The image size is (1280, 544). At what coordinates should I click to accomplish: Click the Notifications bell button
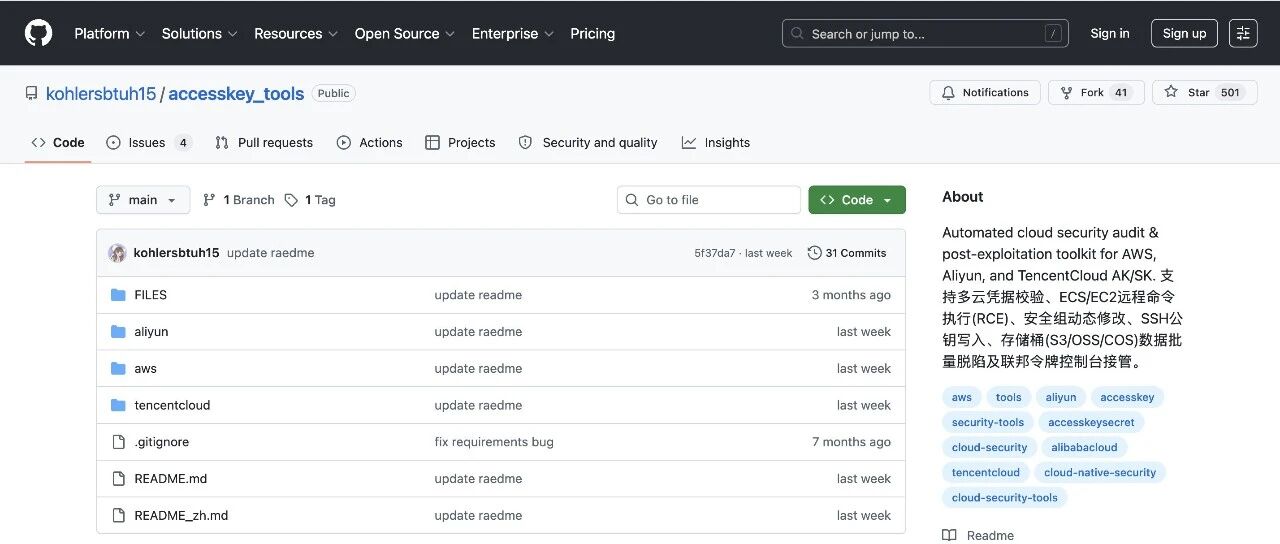[x=985, y=92]
